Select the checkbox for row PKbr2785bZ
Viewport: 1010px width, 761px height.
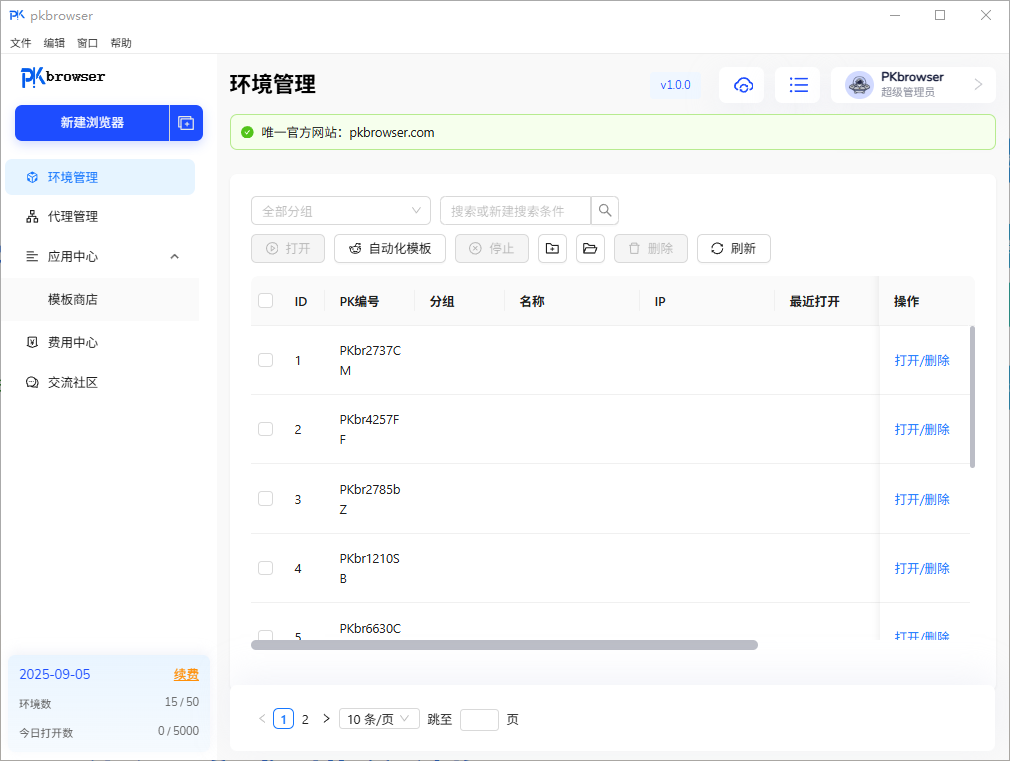click(x=265, y=499)
